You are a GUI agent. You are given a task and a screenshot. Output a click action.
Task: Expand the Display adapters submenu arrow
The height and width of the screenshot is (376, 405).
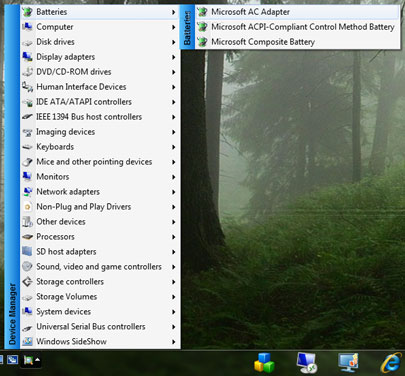173,57
